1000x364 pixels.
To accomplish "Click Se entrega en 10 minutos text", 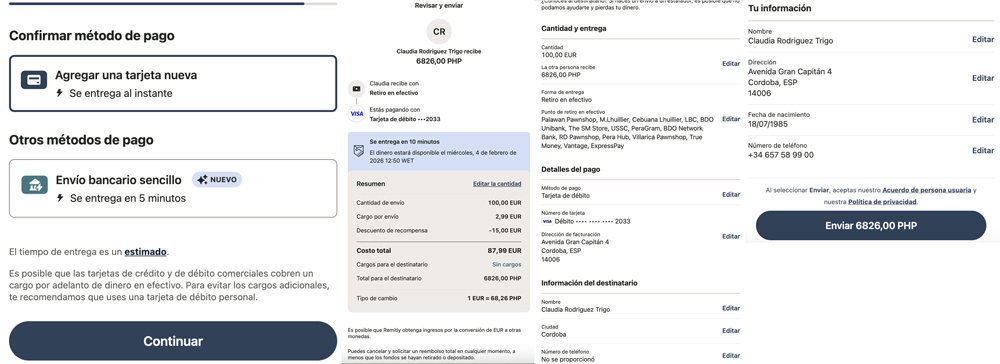I will 404,142.
